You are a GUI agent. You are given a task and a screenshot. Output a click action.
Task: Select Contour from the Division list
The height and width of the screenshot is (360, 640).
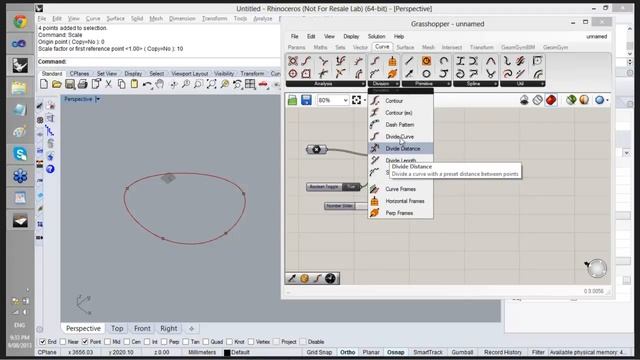pos(401,100)
